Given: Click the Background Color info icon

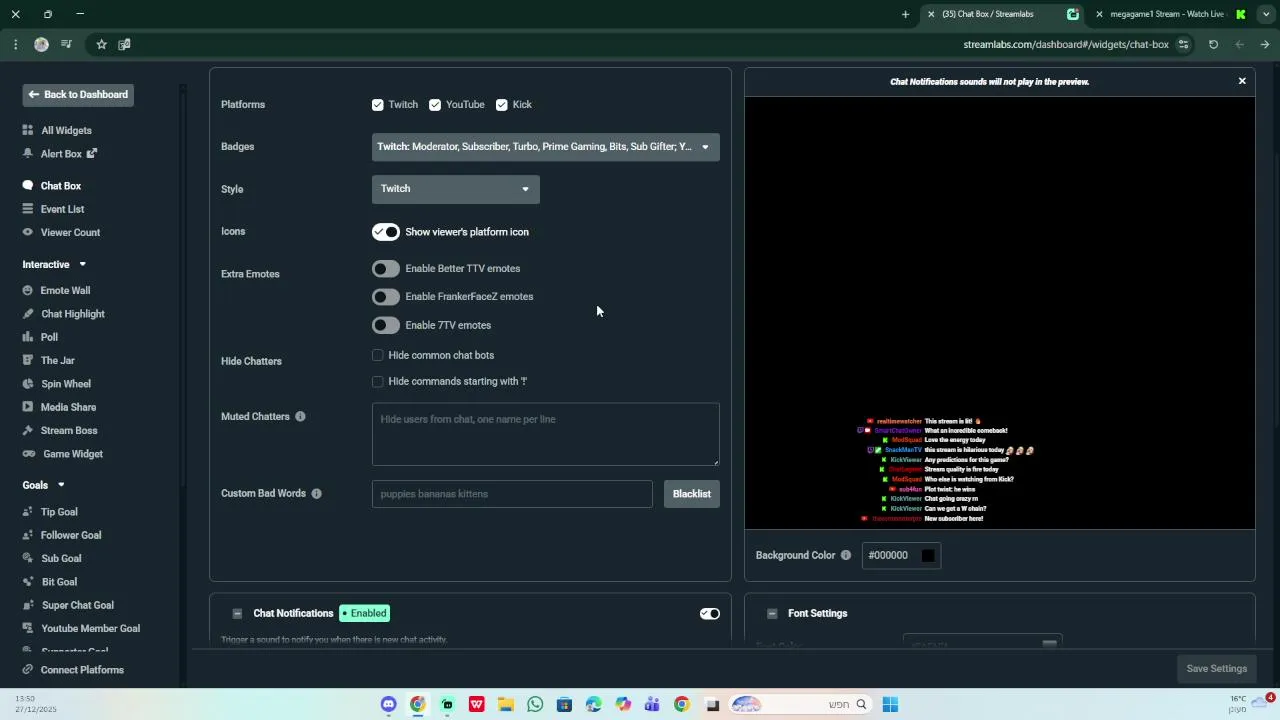Looking at the screenshot, I should [845, 556].
